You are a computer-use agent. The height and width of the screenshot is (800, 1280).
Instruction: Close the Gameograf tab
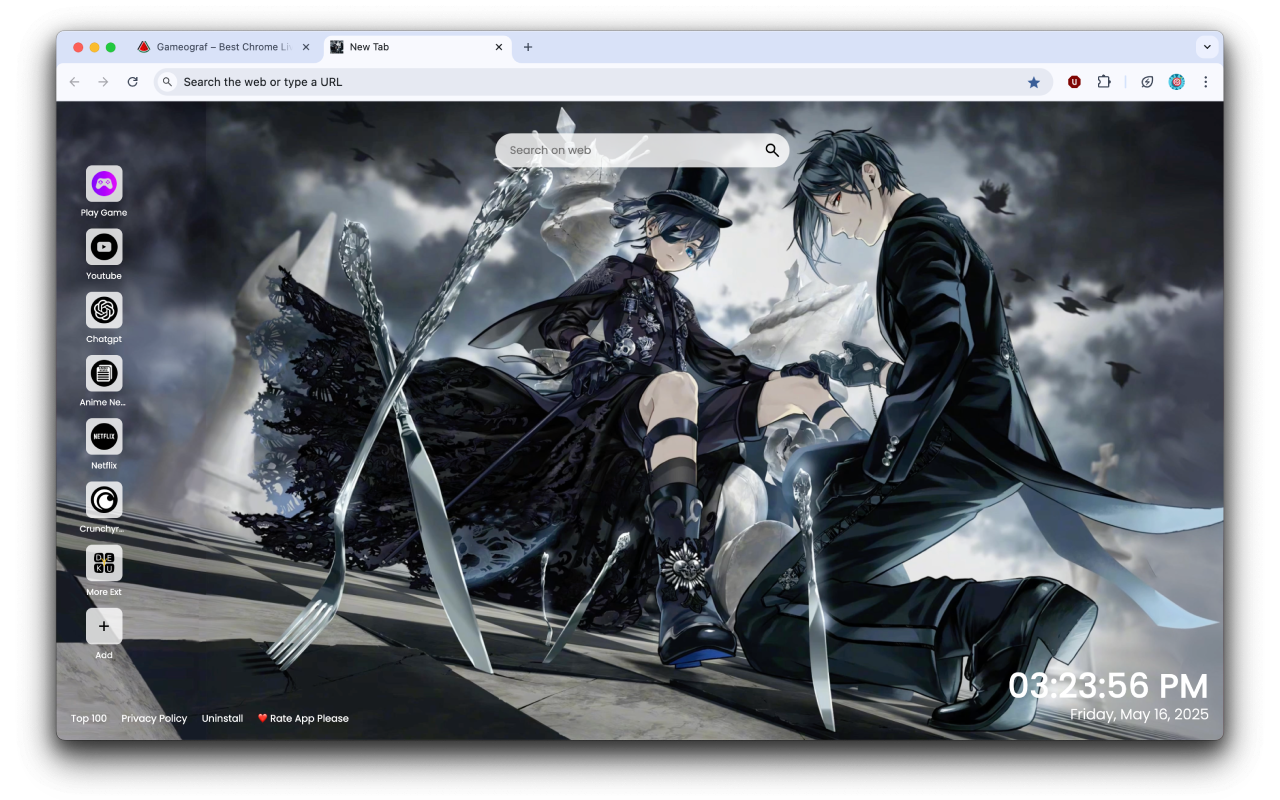(x=305, y=47)
